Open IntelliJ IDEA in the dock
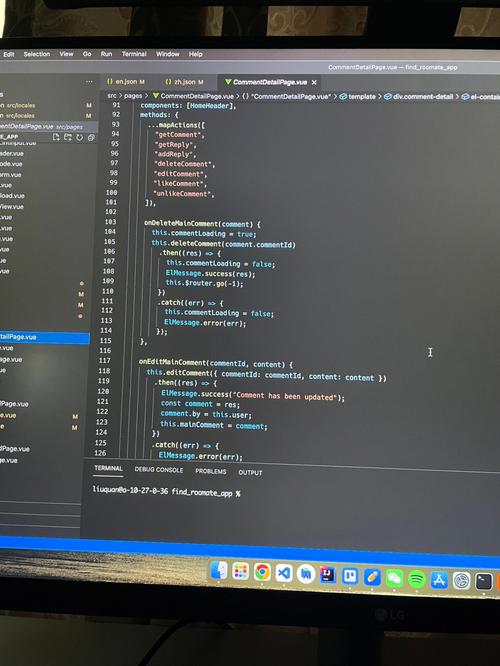 [328, 575]
